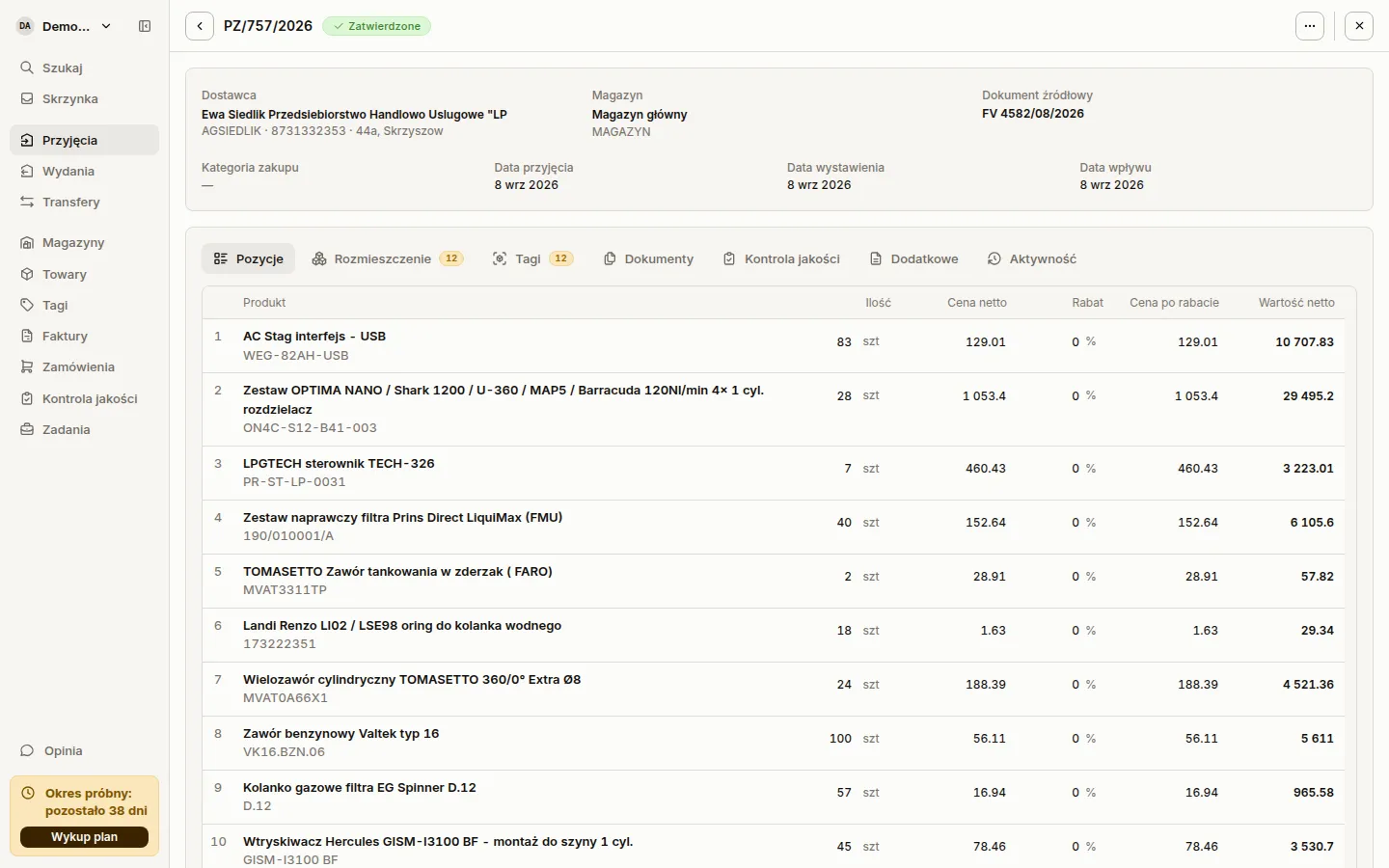
Task: Select Zestaw naprawczy filtra Prins Direct LiquiMax
Action: tap(402, 518)
